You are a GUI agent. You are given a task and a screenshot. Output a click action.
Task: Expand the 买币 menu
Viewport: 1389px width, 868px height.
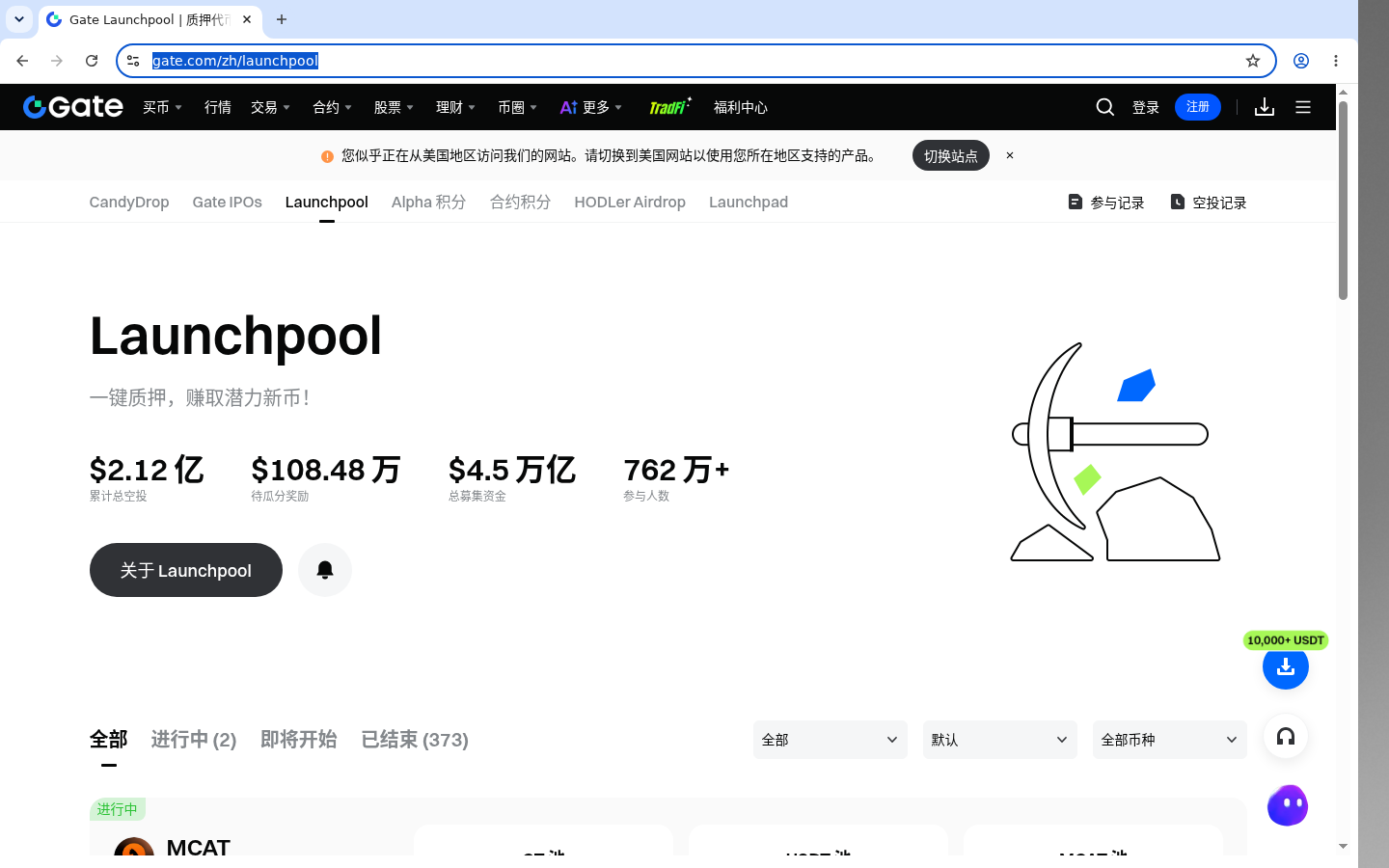(x=162, y=107)
